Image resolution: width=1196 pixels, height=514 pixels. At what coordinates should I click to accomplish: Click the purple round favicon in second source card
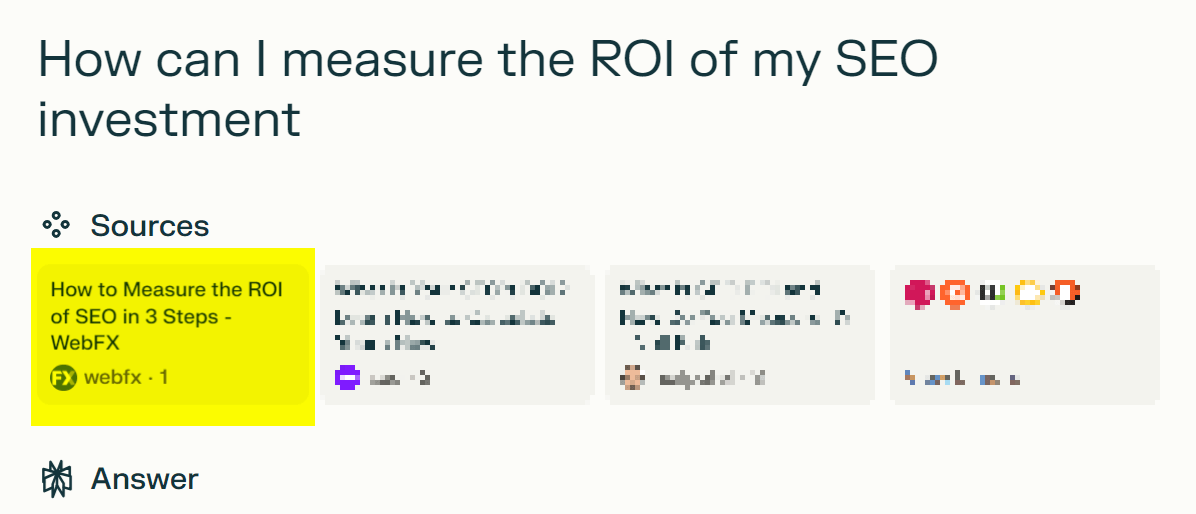[347, 377]
